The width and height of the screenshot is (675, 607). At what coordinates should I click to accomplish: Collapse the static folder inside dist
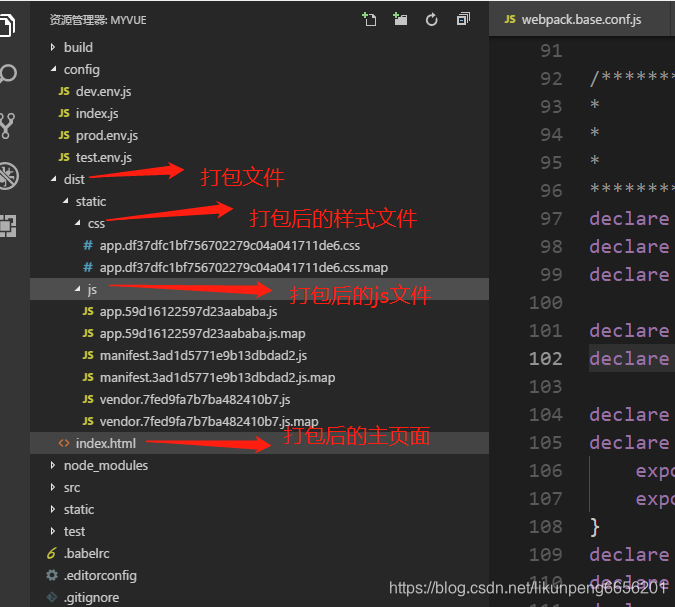click(x=259, y=201)
